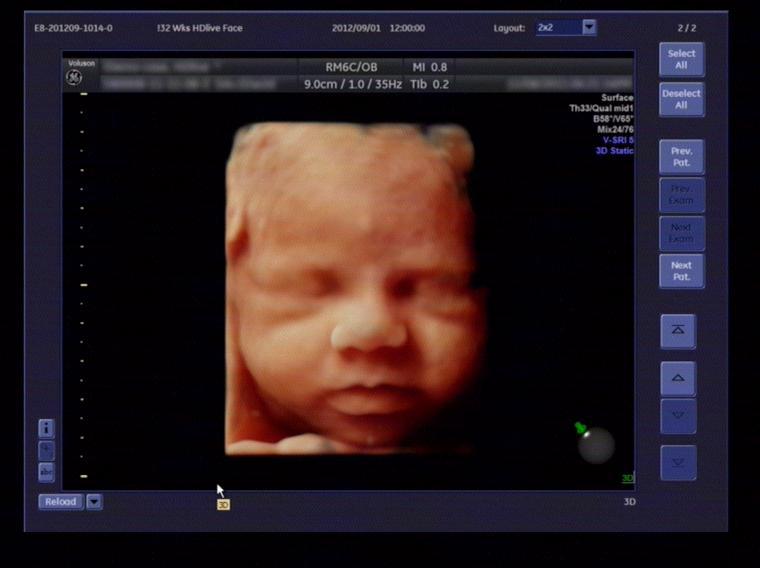Open the Layout 2x2 dropdown
The width and height of the screenshot is (760, 568).
[589, 27]
